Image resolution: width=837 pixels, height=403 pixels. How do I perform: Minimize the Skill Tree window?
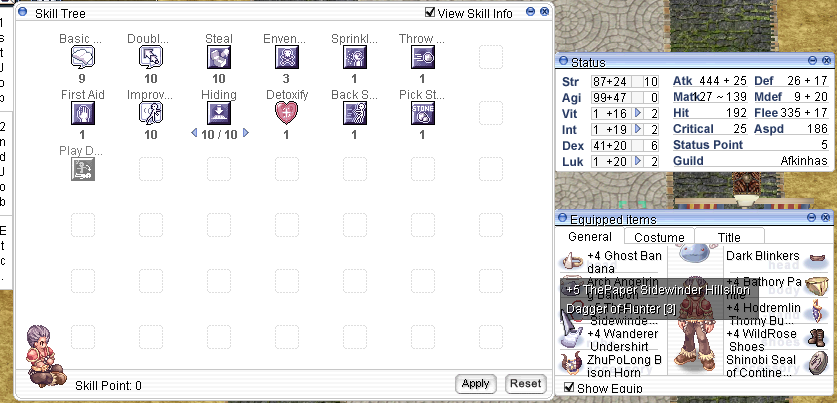point(530,12)
